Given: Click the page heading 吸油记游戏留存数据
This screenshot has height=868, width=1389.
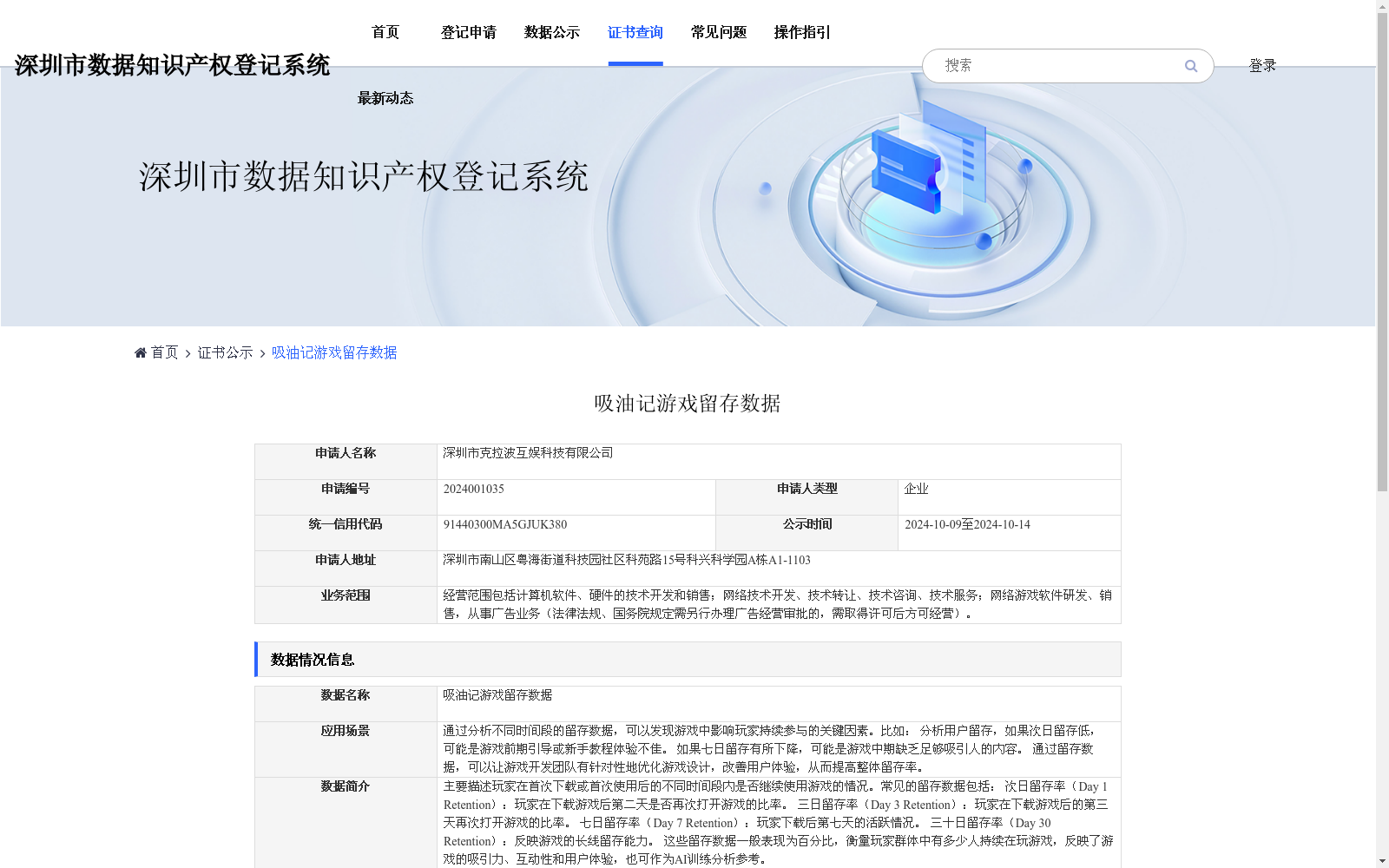Looking at the screenshot, I should 688,403.
